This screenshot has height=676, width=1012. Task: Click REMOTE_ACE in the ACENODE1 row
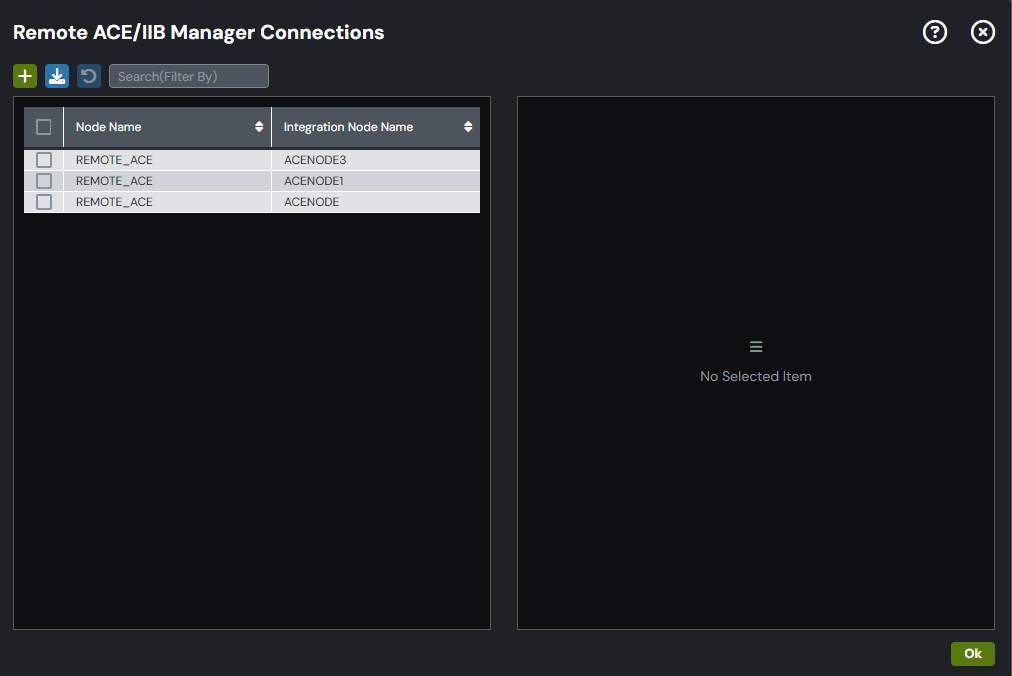pos(114,181)
